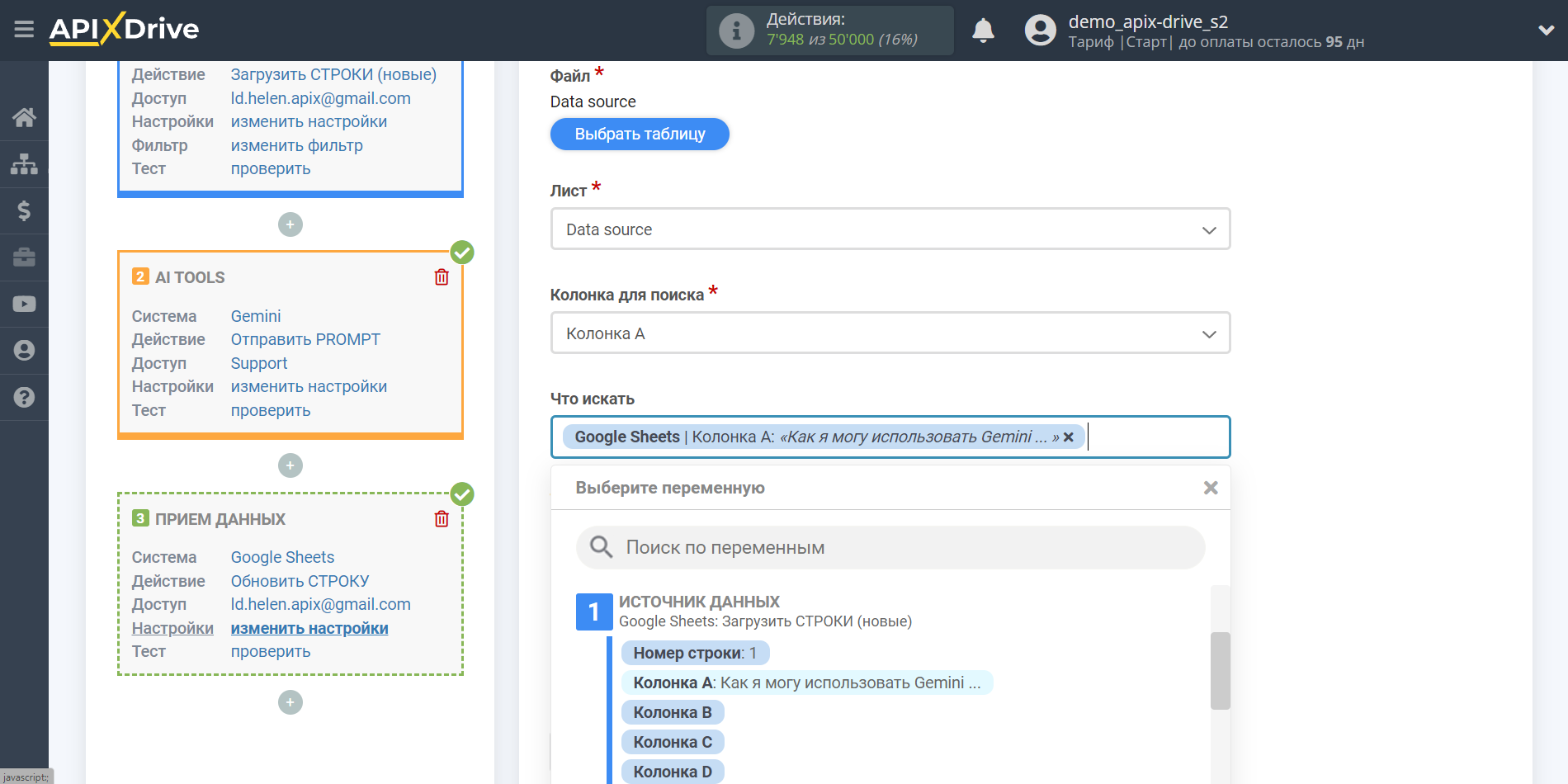Viewport: 1568px width, 784px height.
Task: Click изменить фильтр link
Action: [x=296, y=145]
